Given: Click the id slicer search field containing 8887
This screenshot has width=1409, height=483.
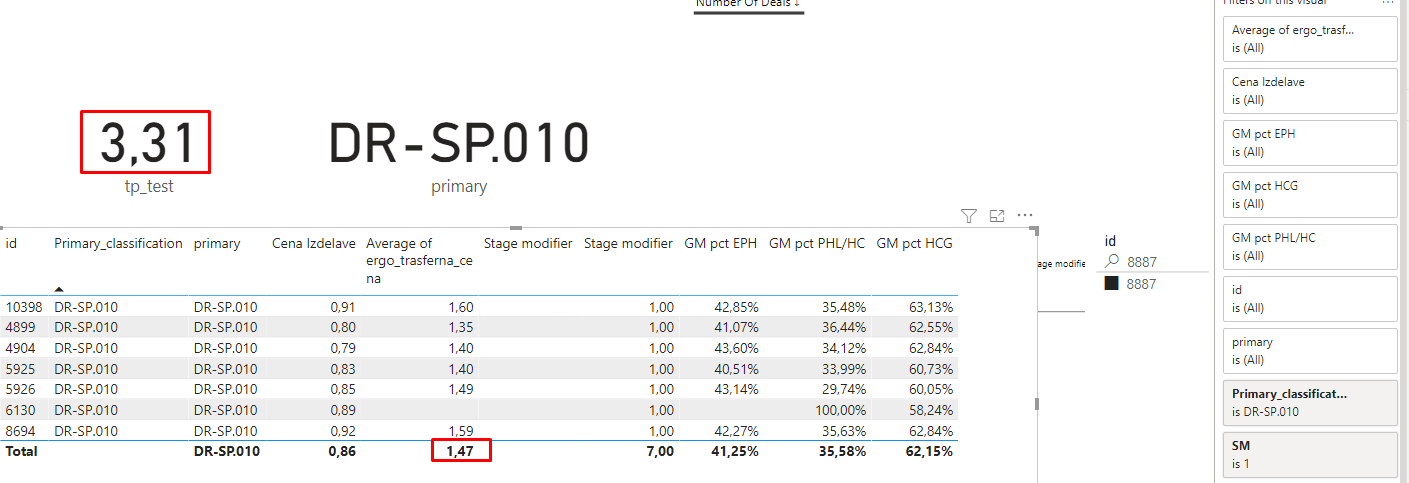Looking at the screenshot, I should 1155,261.
